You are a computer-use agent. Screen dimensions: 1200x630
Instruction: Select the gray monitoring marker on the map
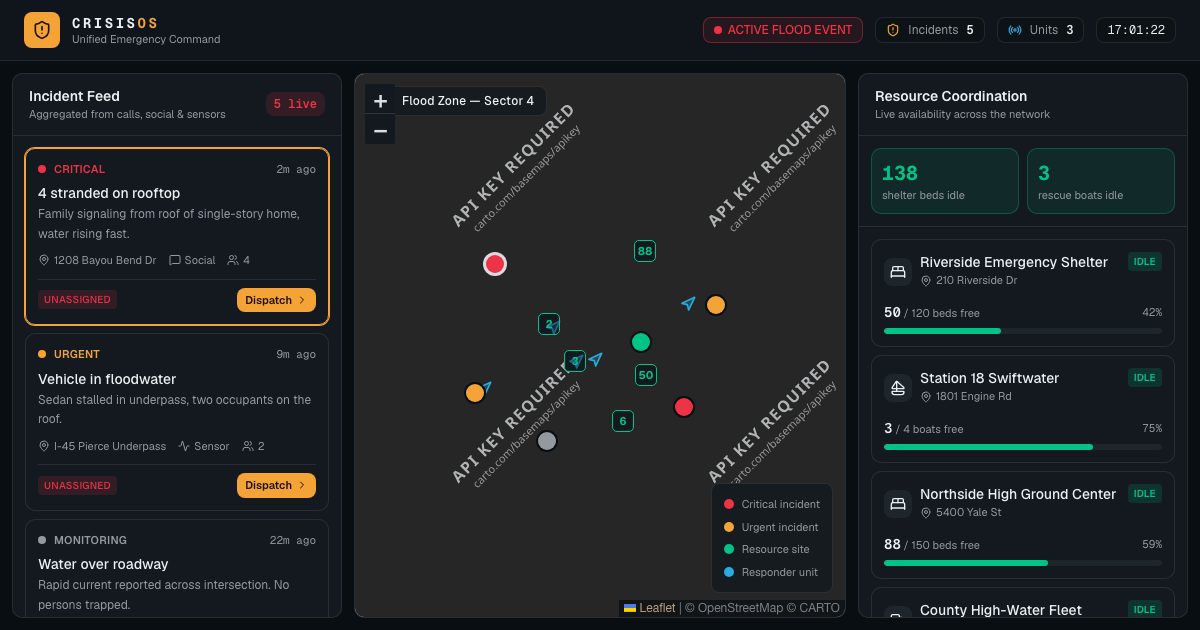click(547, 441)
